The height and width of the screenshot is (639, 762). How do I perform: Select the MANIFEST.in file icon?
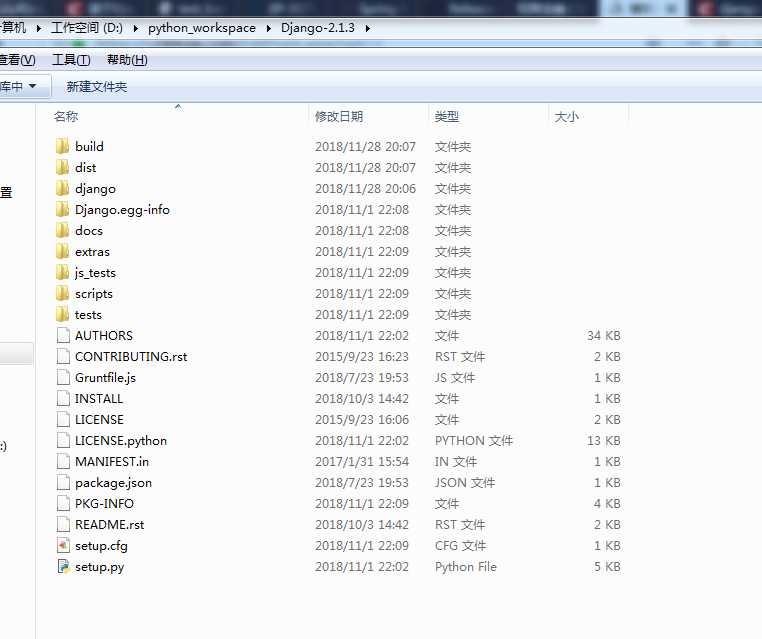point(63,461)
